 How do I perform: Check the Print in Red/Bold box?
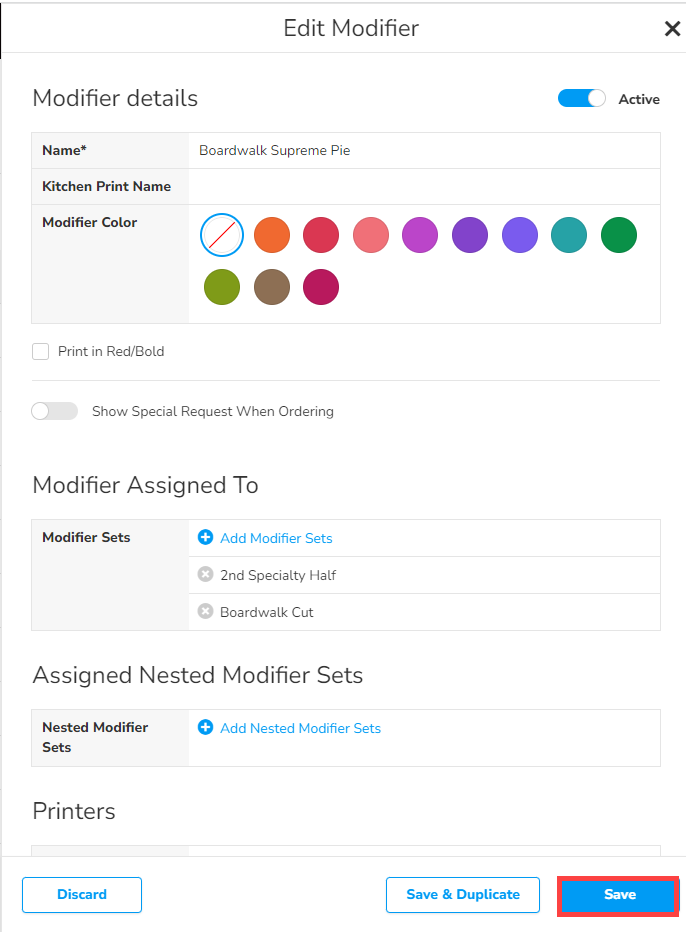[41, 351]
